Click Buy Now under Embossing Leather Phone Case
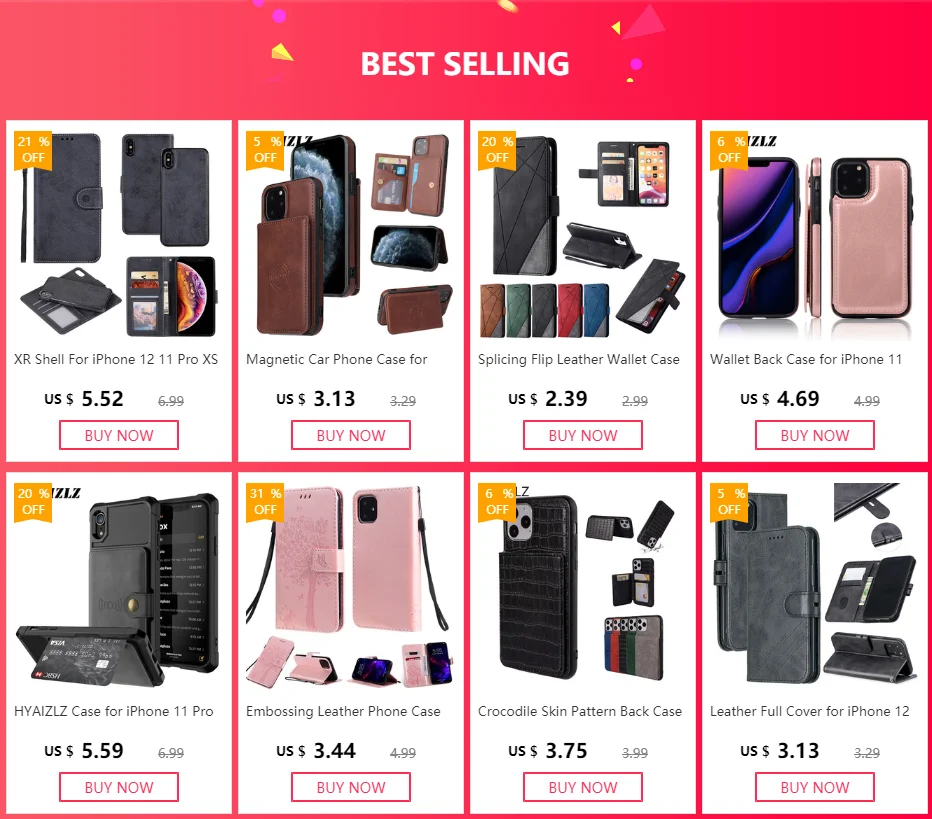Viewport: 932px width, 819px height. [x=351, y=787]
